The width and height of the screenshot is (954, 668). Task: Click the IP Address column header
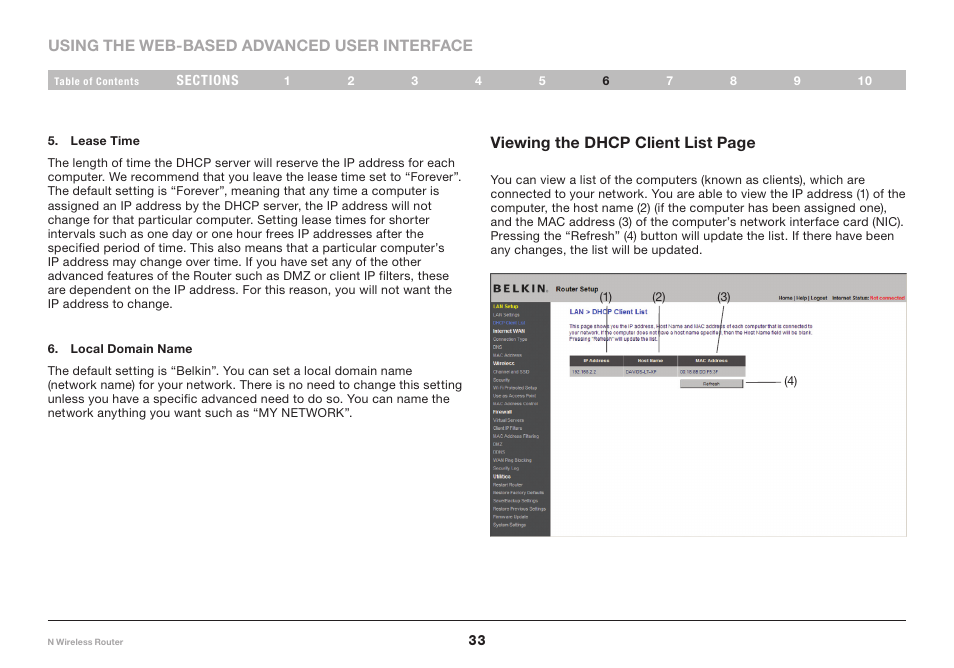pos(596,361)
